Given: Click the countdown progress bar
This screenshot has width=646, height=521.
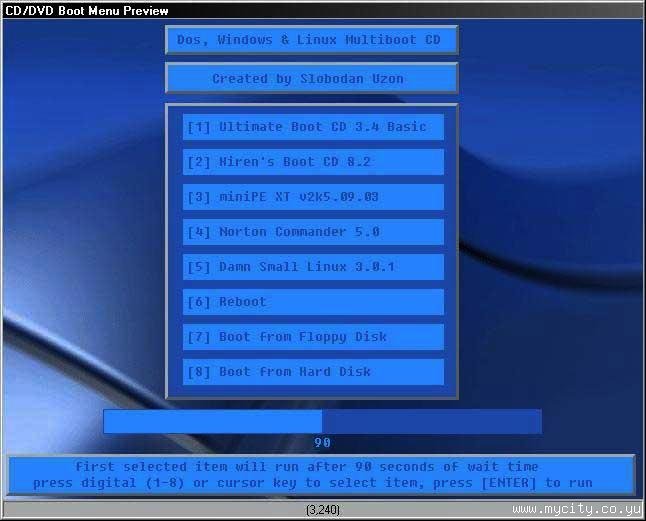Looking at the screenshot, I should tap(323, 421).
